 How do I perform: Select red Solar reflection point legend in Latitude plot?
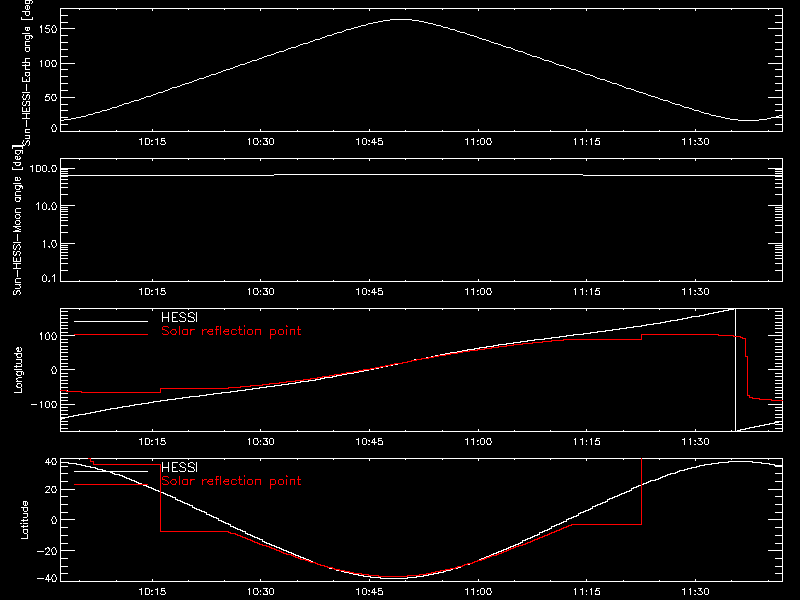[231, 481]
